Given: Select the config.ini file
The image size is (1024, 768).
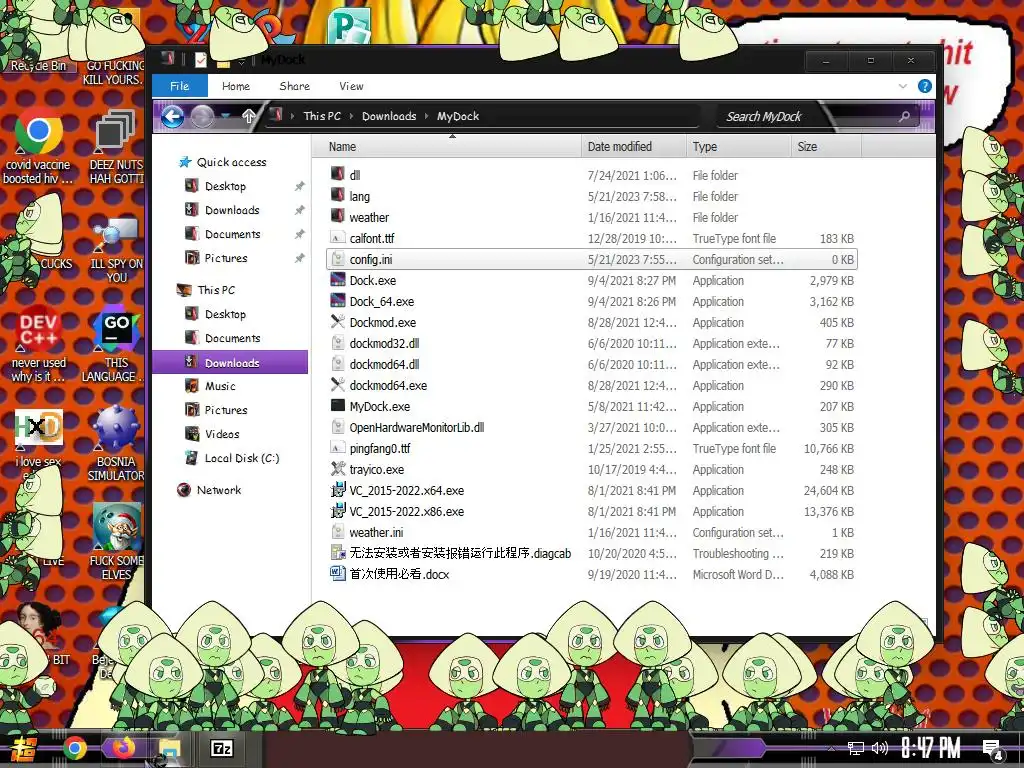Looking at the screenshot, I should (592, 259).
